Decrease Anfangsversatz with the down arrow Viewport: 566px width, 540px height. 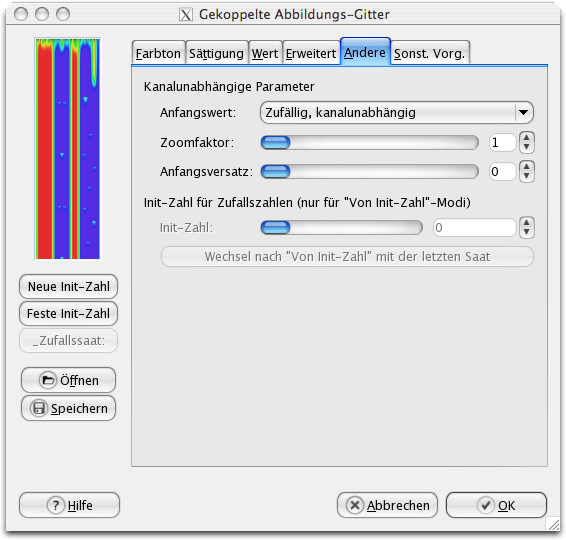tap(527, 176)
